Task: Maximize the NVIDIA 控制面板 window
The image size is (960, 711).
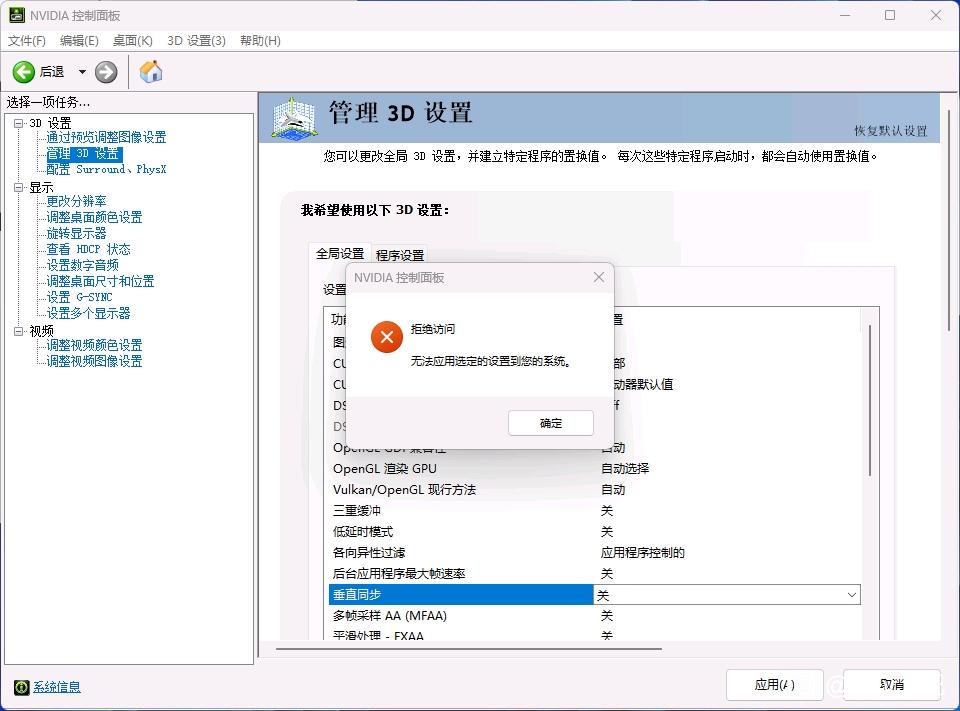Action: pos(890,15)
